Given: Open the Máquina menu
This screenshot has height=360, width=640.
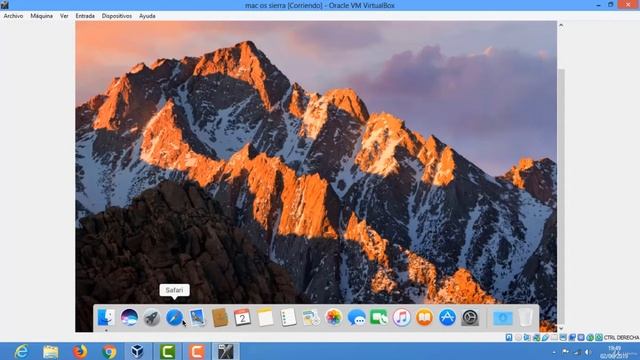Looking at the screenshot, I should (42, 16).
